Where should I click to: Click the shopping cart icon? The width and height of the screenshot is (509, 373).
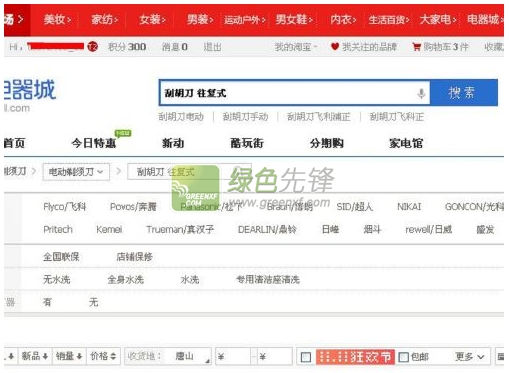click(x=416, y=47)
